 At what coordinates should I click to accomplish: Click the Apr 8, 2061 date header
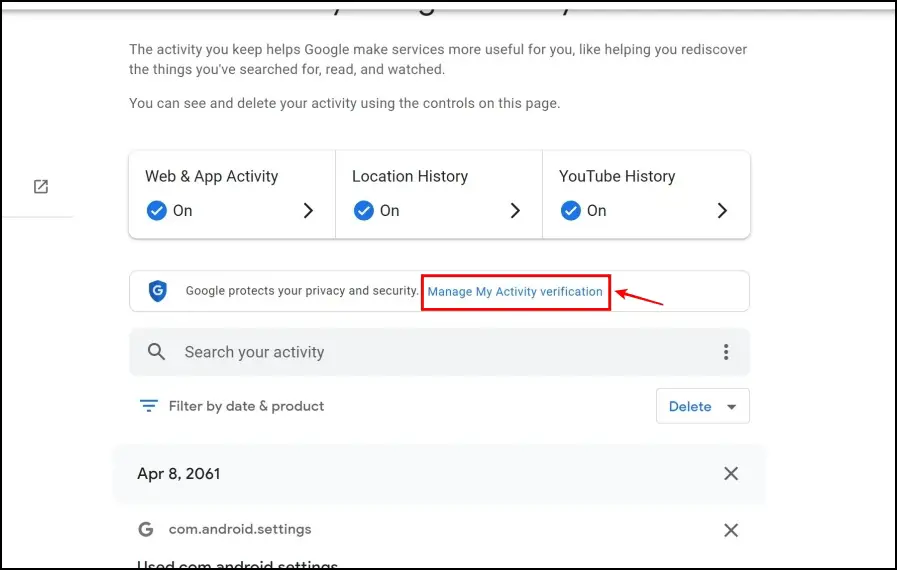point(178,474)
